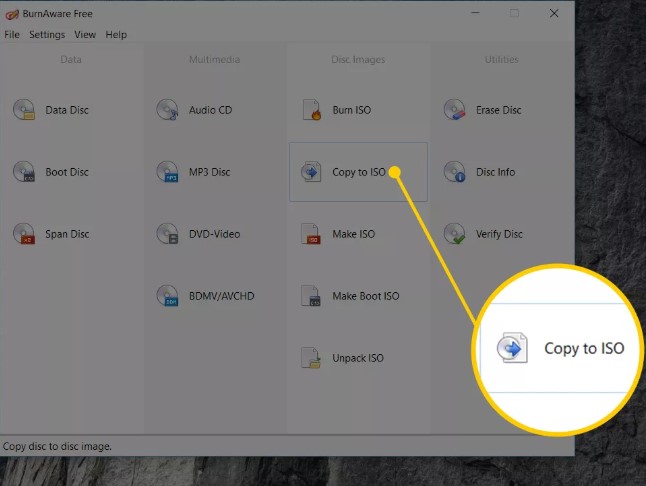This screenshot has width=646, height=486.
Task: Click the Burn ISO label
Action: (x=352, y=110)
